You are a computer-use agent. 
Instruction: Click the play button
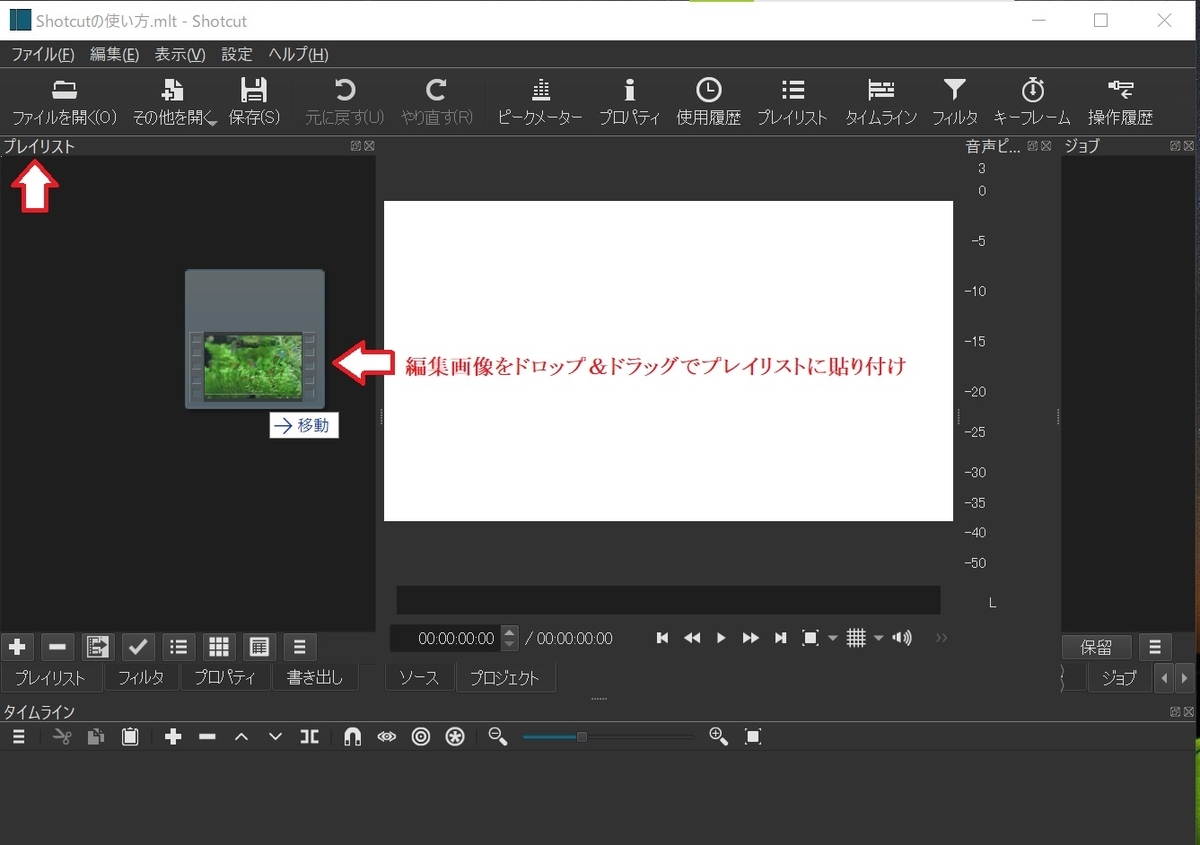[x=721, y=638]
